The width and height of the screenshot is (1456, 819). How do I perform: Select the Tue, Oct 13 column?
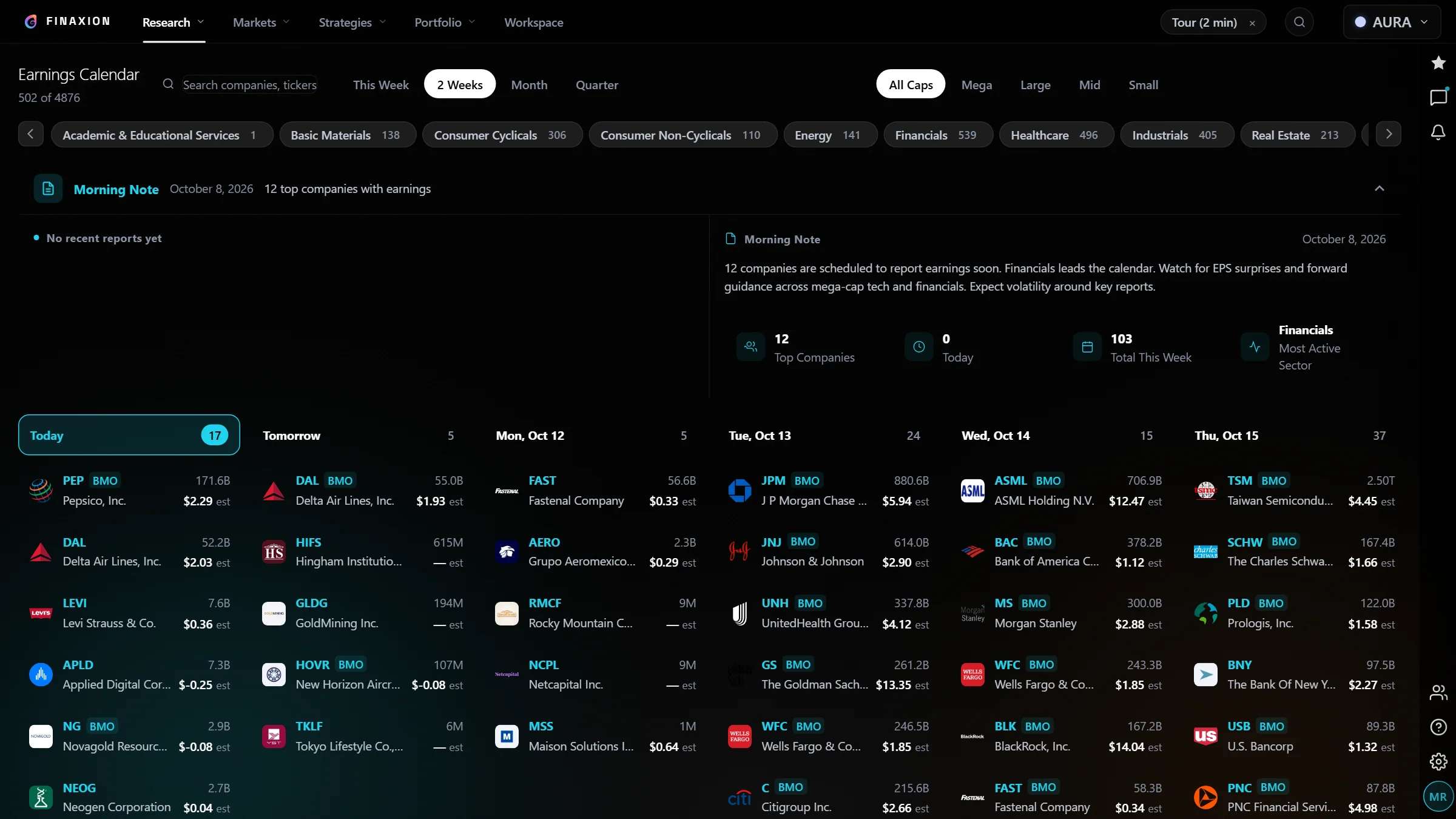click(828, 435)
